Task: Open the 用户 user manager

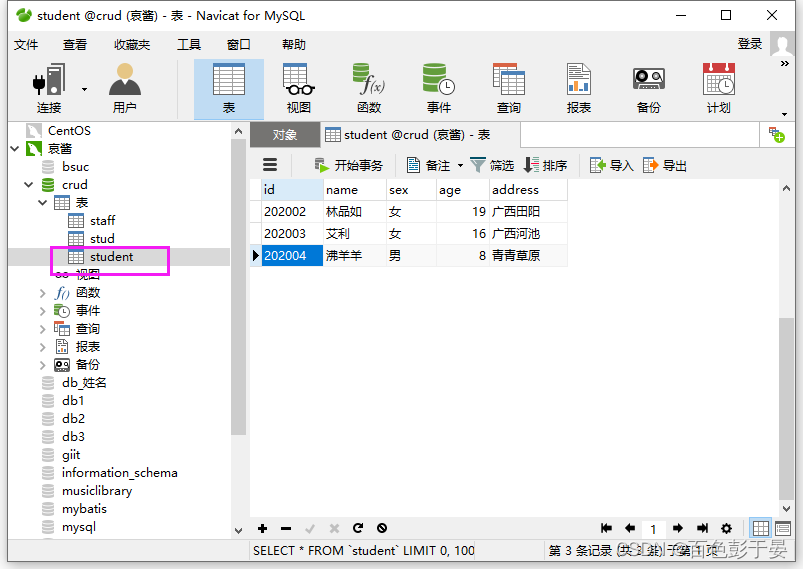Action: pyautogui.click(x=124, y=89)
